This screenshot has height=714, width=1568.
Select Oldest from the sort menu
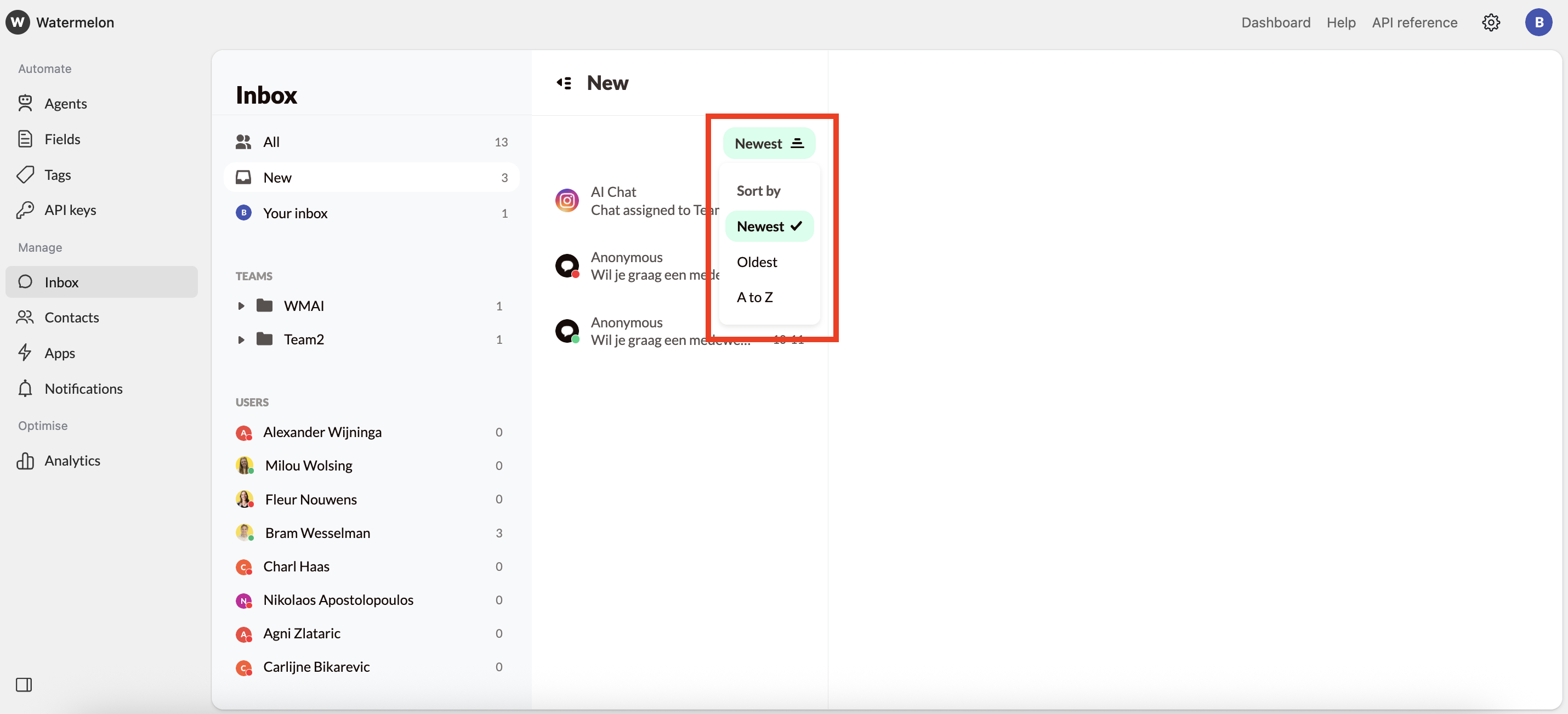(757, 262)
